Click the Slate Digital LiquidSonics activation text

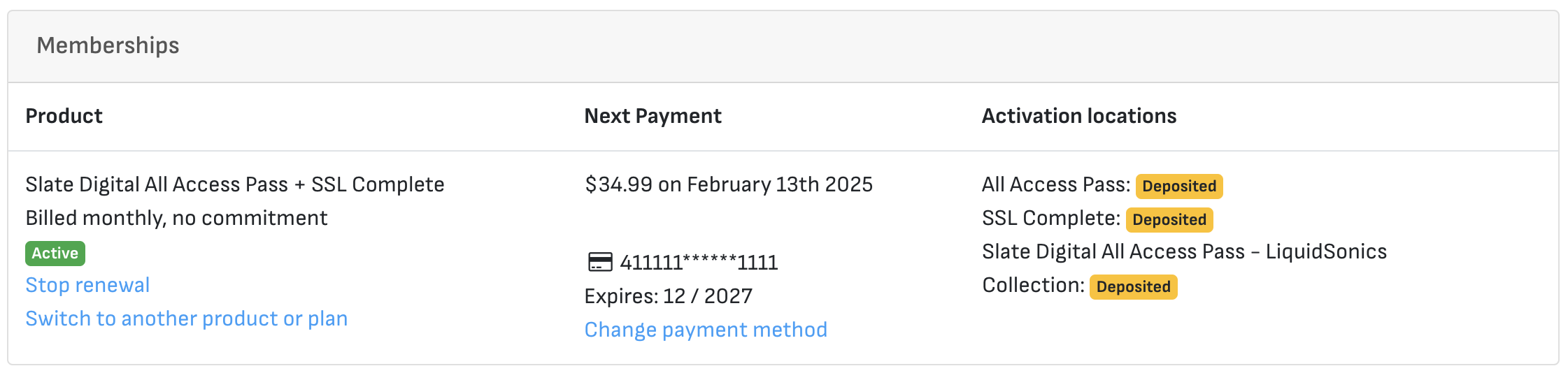(1183, 251)
